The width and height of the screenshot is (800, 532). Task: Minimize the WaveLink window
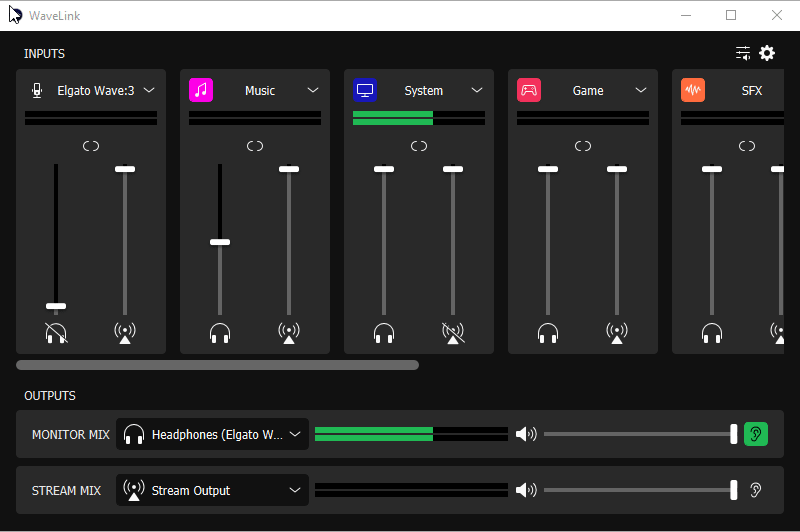[686, 15]
